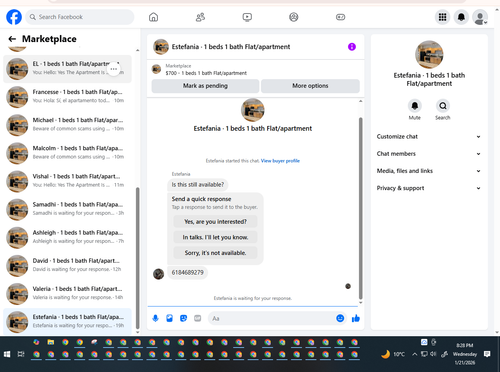Send quick reply 'Yes, are you interested?'
Viewport: 500px width, 372px height.
(215, 222)
